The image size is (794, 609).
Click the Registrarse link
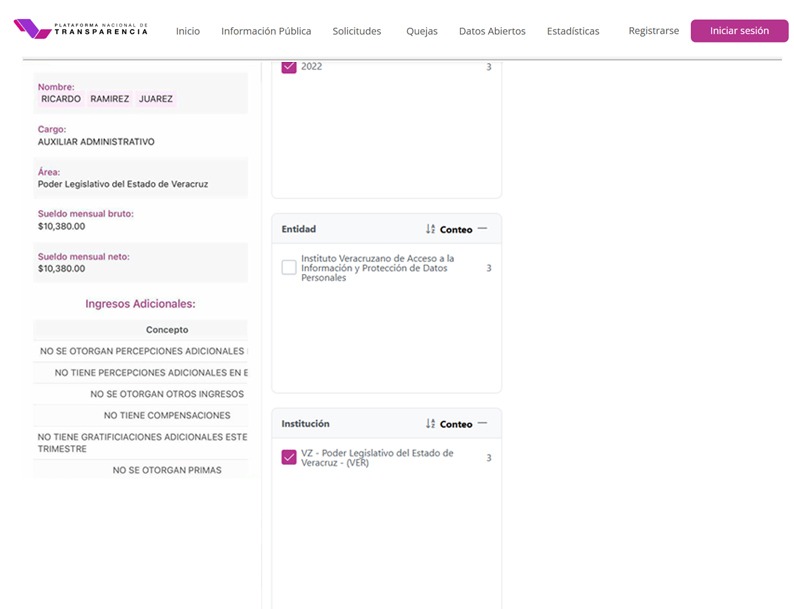click(653, 31)
